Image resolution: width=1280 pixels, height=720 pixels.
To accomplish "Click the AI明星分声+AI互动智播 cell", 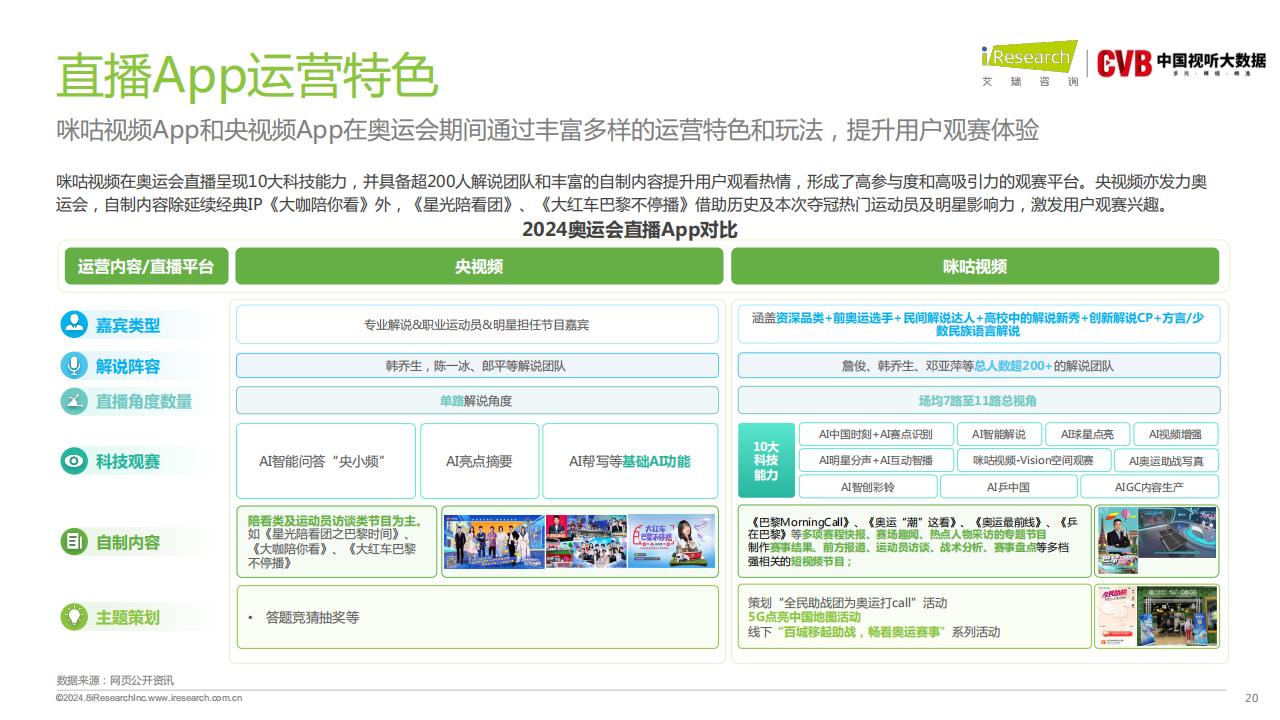I will coord(875,461).
